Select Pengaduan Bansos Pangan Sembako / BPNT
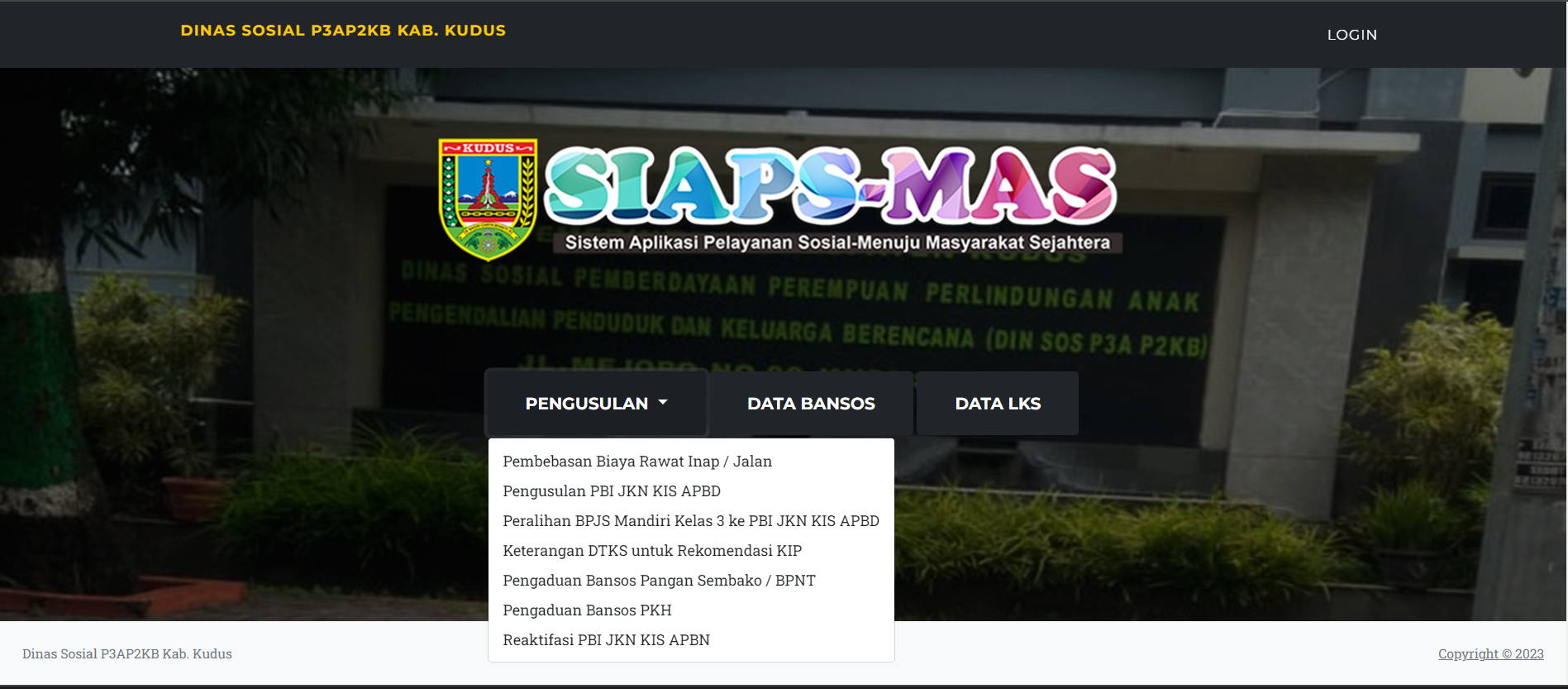 click(x=659, y=581)
